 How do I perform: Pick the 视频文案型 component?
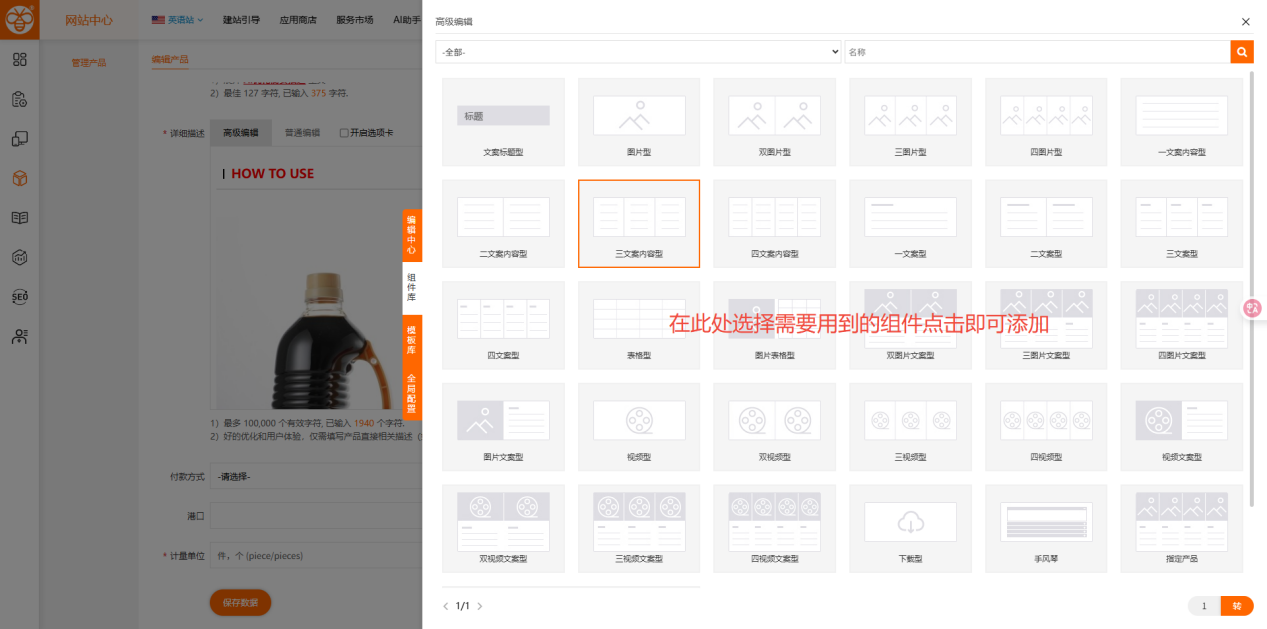[x=1182, y=427]
